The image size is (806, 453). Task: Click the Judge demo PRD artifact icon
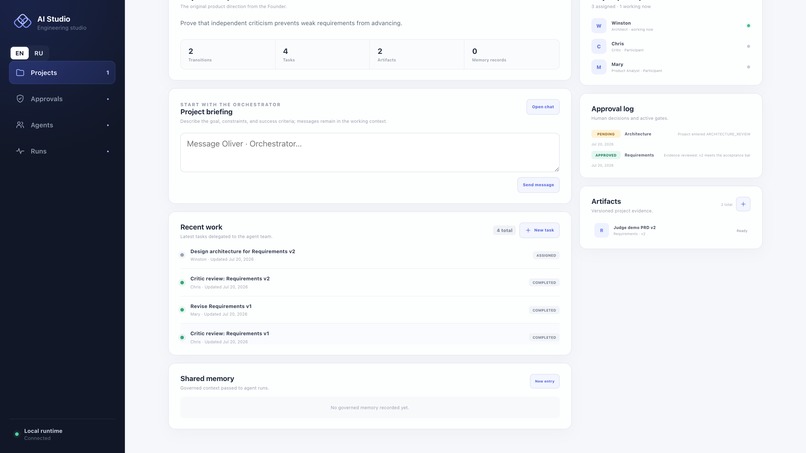pos(601,230)
